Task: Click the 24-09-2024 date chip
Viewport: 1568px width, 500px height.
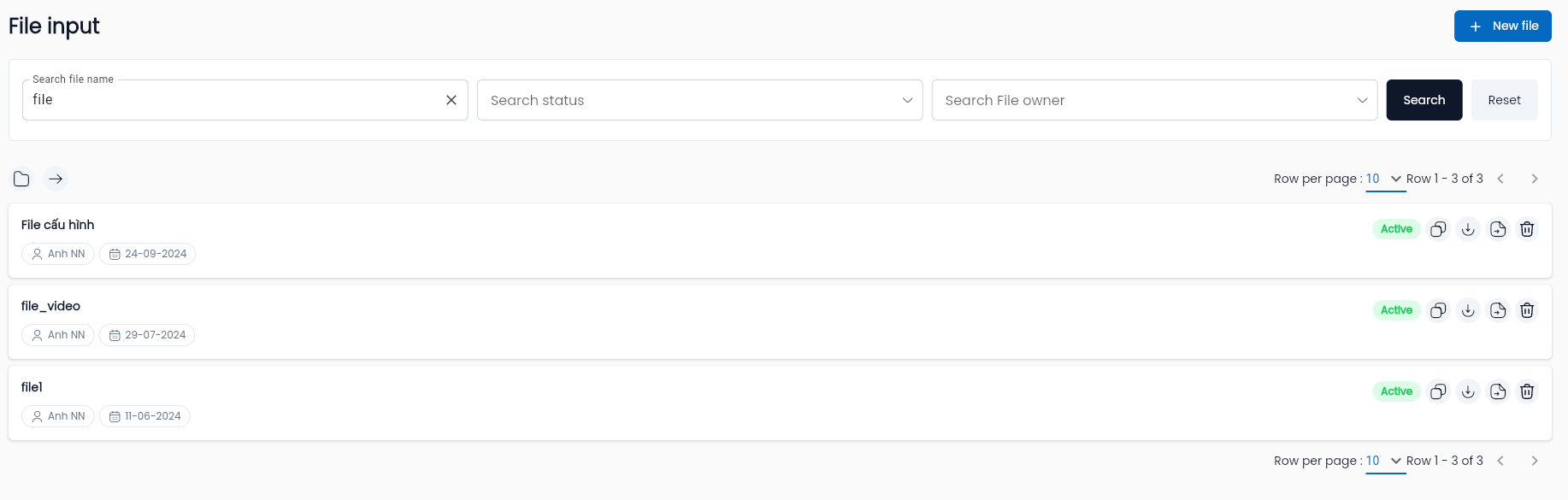Action: 147,254
